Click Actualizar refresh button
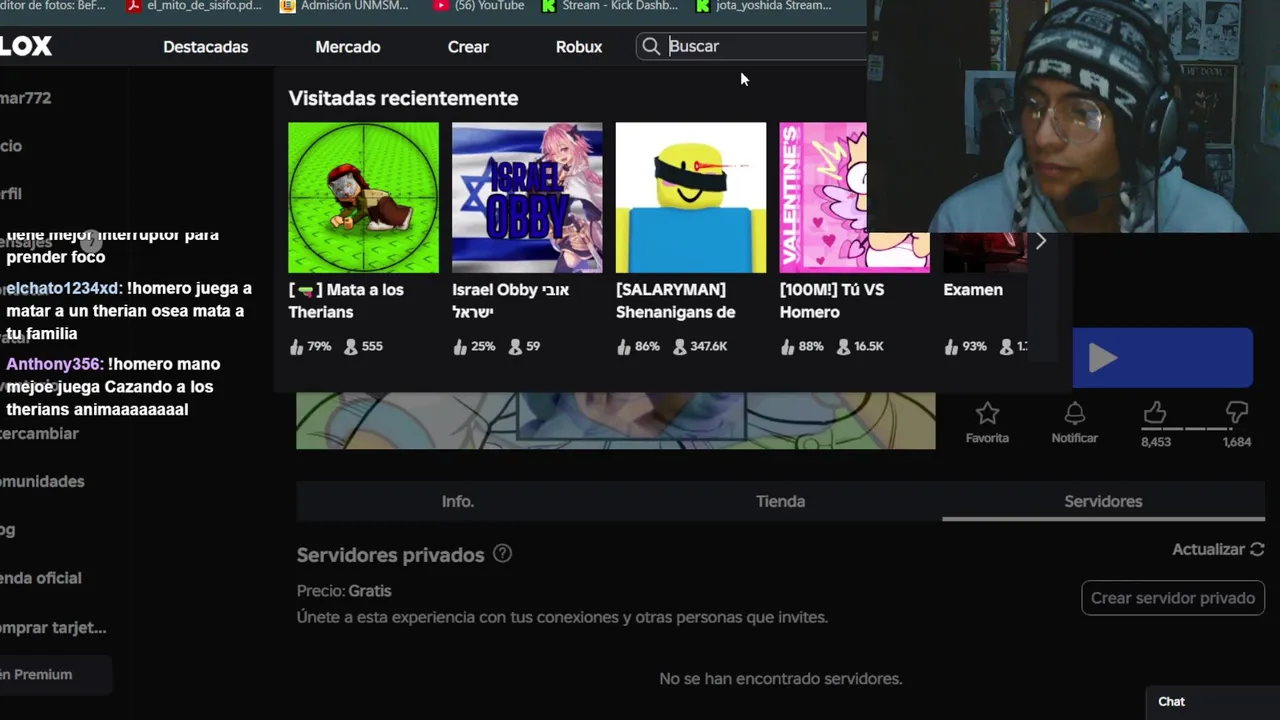Image resolution: width=1280 pixels, height=720 pixels. tap(1218, 549)
